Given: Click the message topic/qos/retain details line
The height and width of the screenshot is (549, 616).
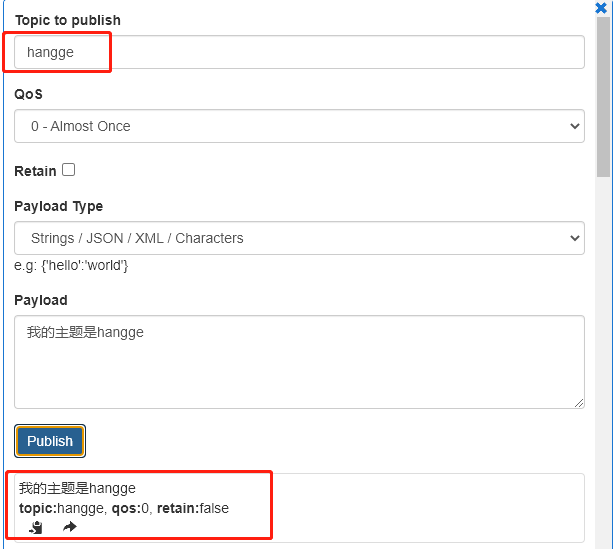Looking at the screenshot, I should 124,508.
